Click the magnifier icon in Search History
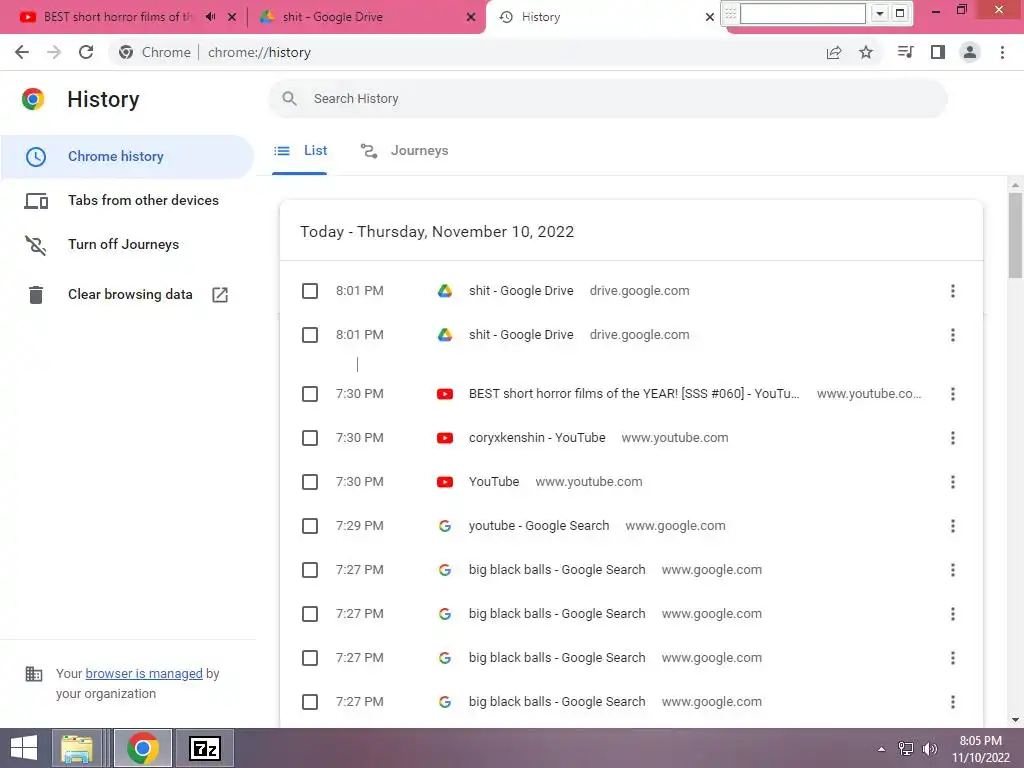1024x768 pixels. 289,99
